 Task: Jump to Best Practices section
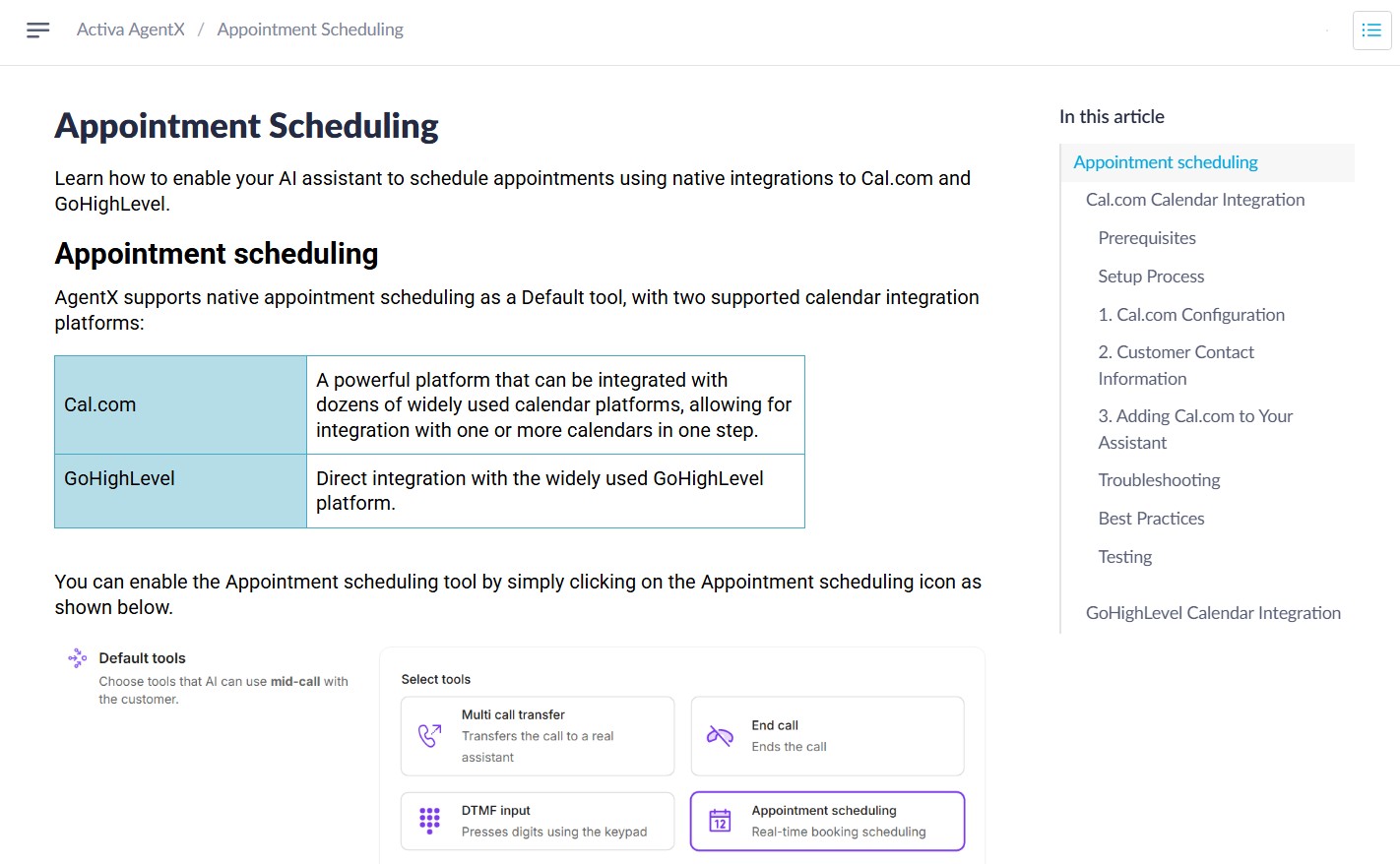tap(1151, 519)
